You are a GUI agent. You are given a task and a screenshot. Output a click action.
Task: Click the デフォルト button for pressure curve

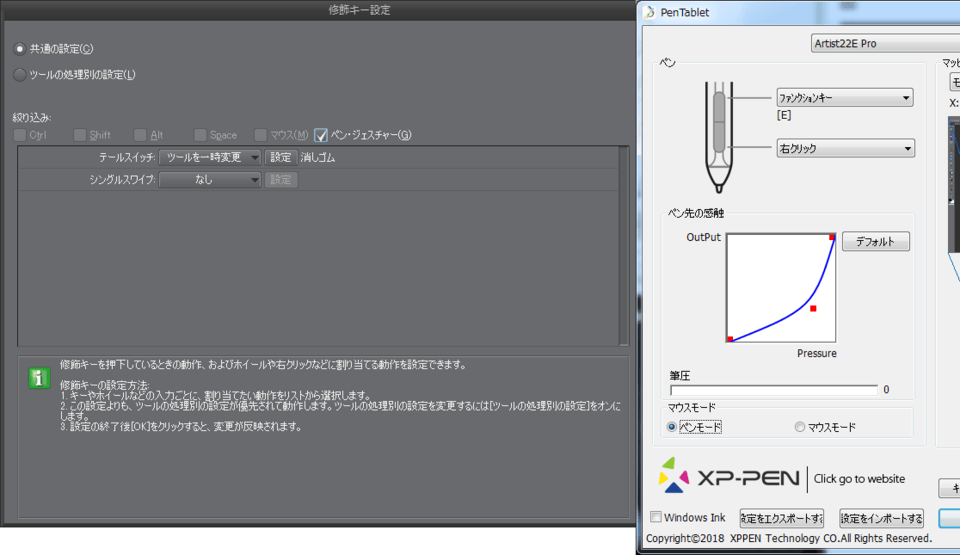[x=876, y=241]
